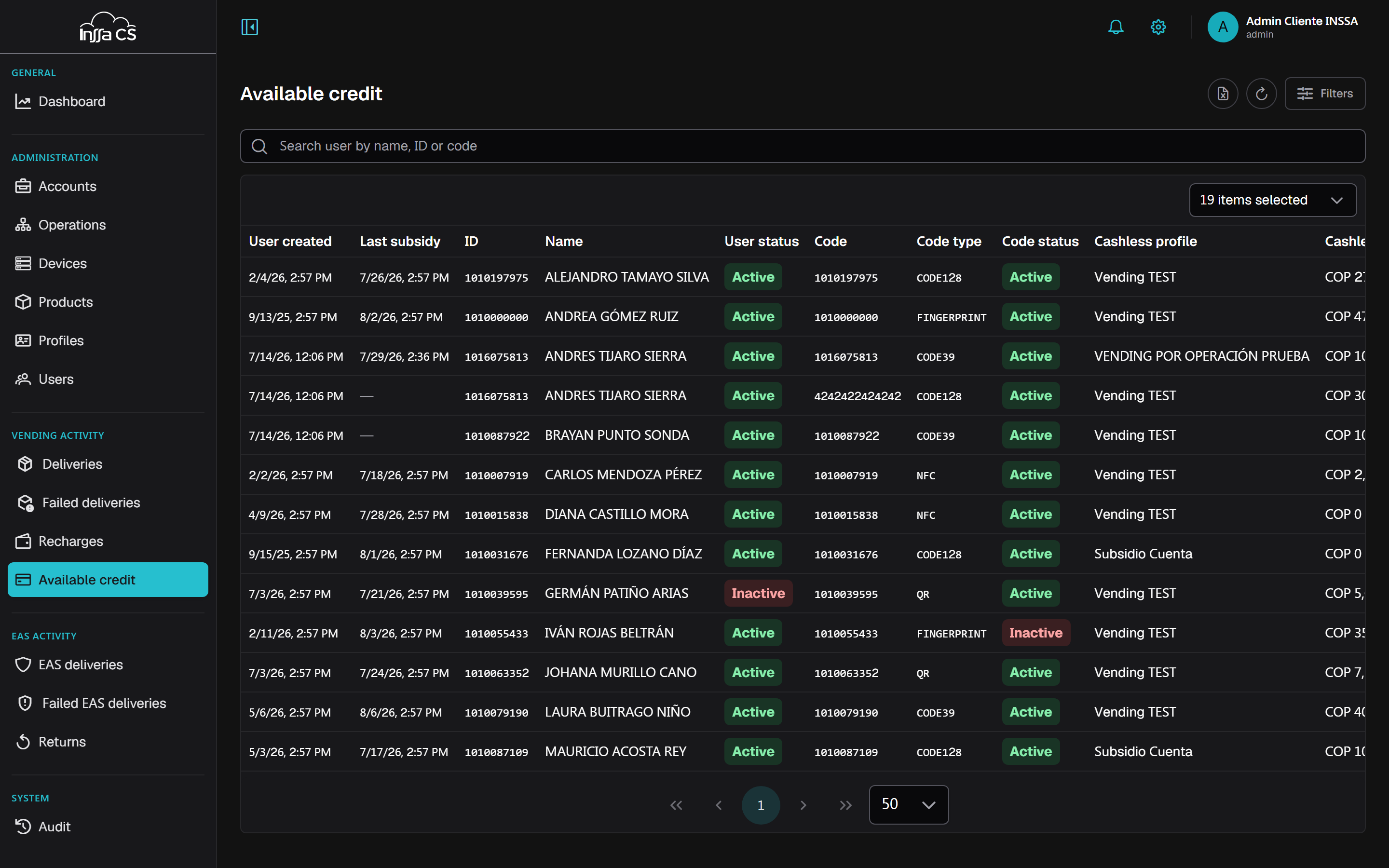
Task: Click the ID column header
Action: click(x=471, y=242)
